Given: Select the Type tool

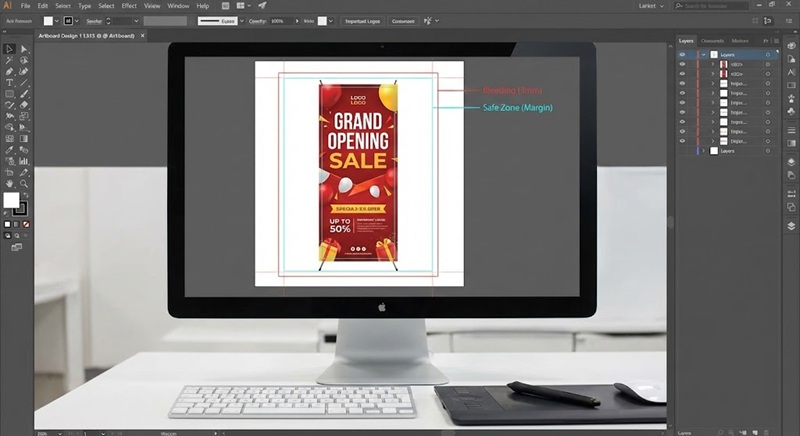Looking at the screenshot, I should pyautogui.click(x=9, y=82).
